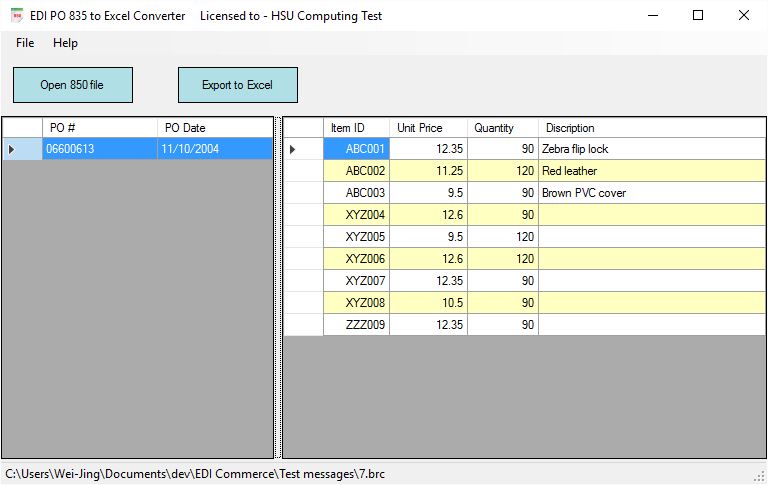768x485 pixels.
Task: Open the Help menu
Action: [x=65, y=43]
